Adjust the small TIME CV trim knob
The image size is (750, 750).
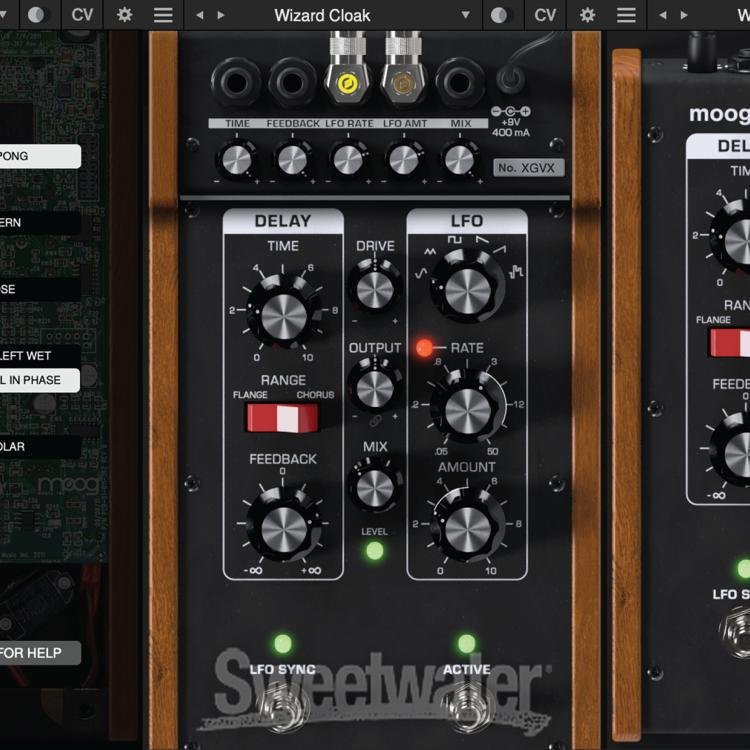pos(237,160)
